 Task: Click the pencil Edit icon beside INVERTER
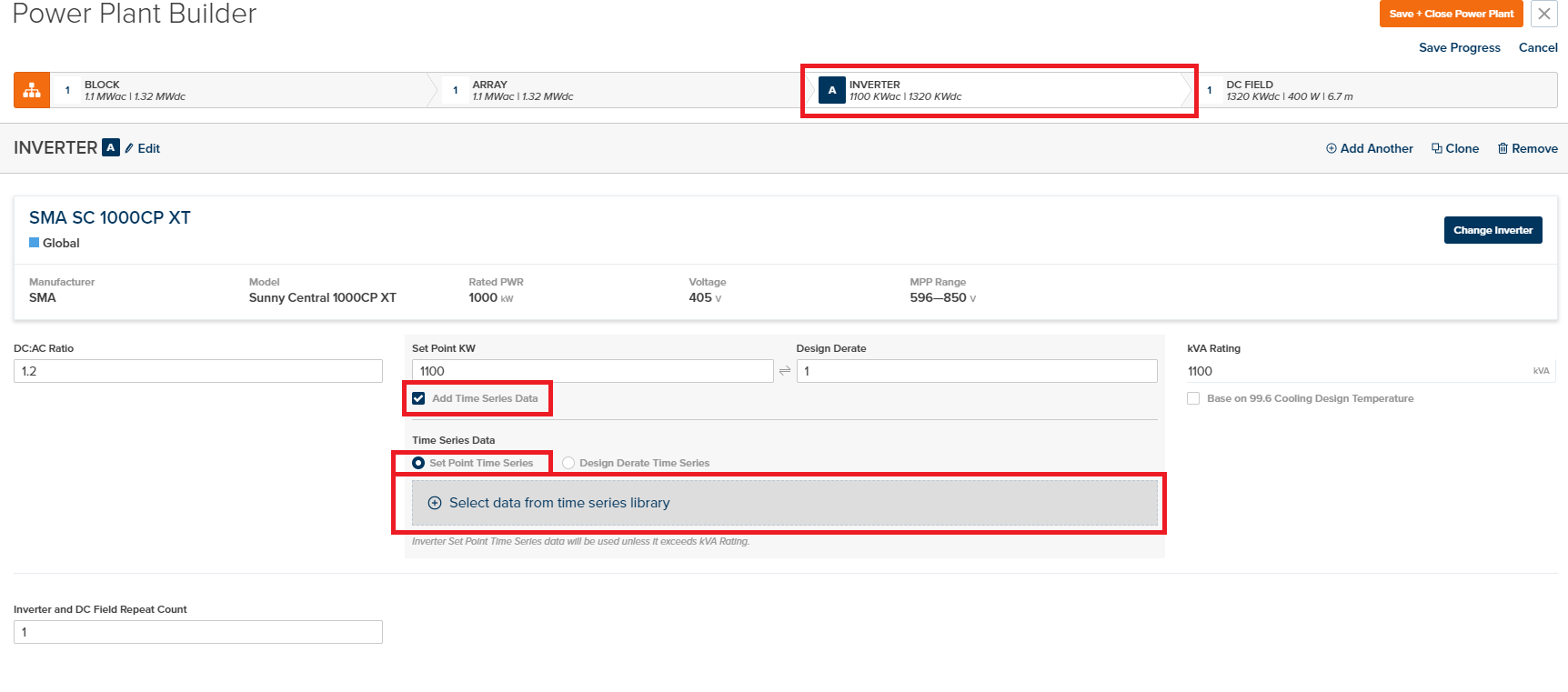point(129,148)
